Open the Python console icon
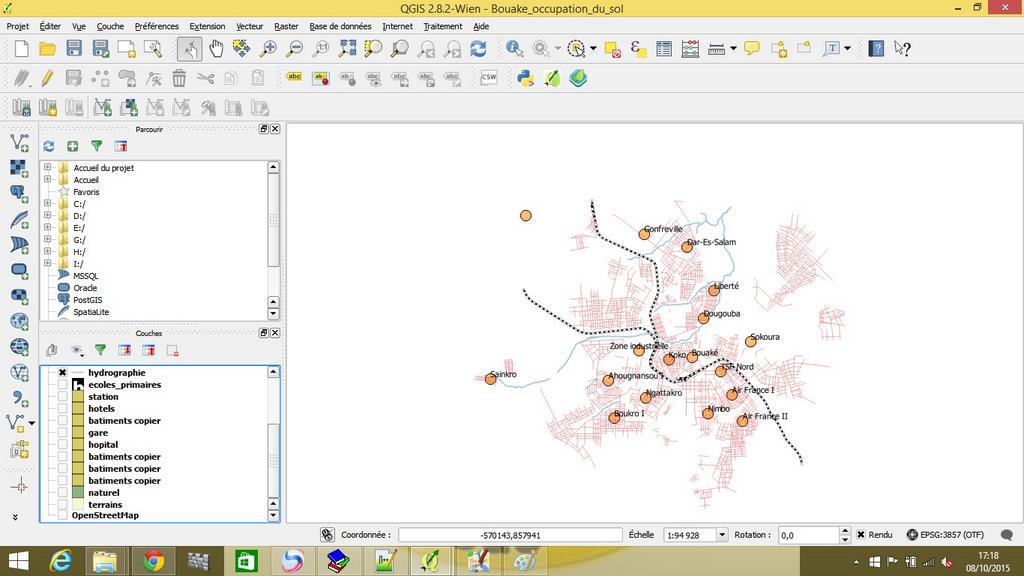1024x576 pixels. pyautogui.click(x=525, y=78)
